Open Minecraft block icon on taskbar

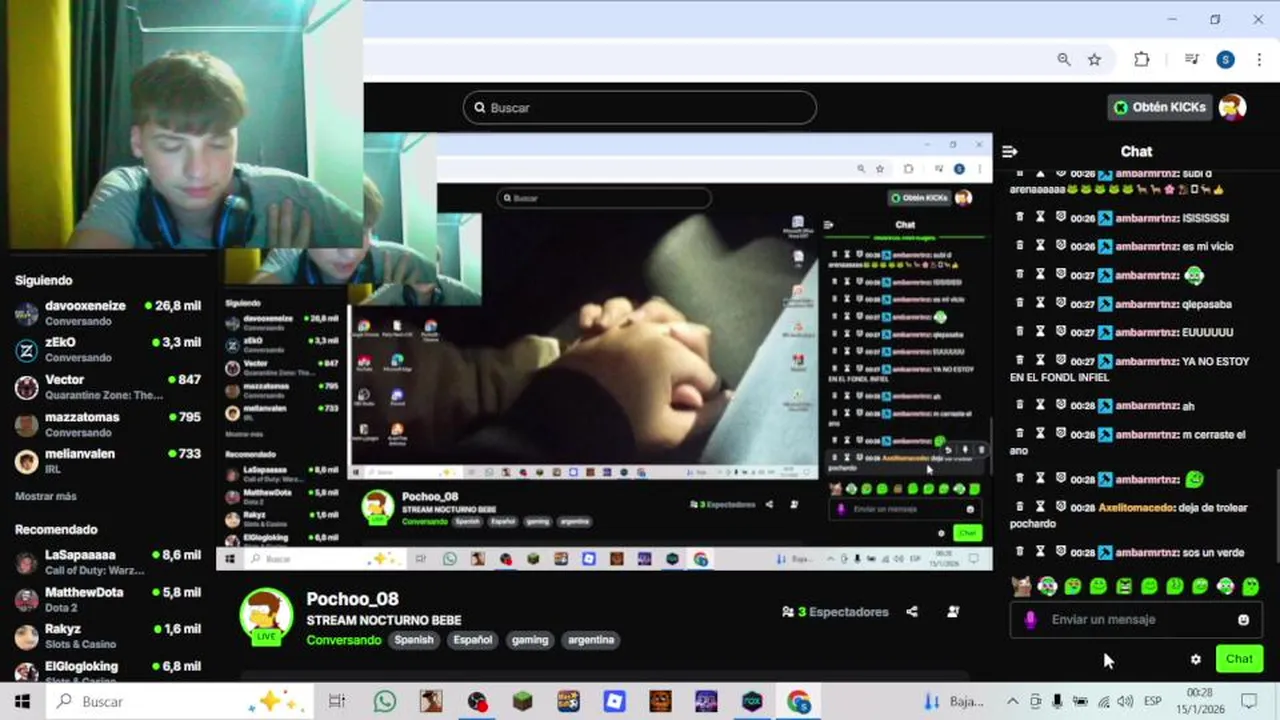pyautogui.click(x=522, y=701)
